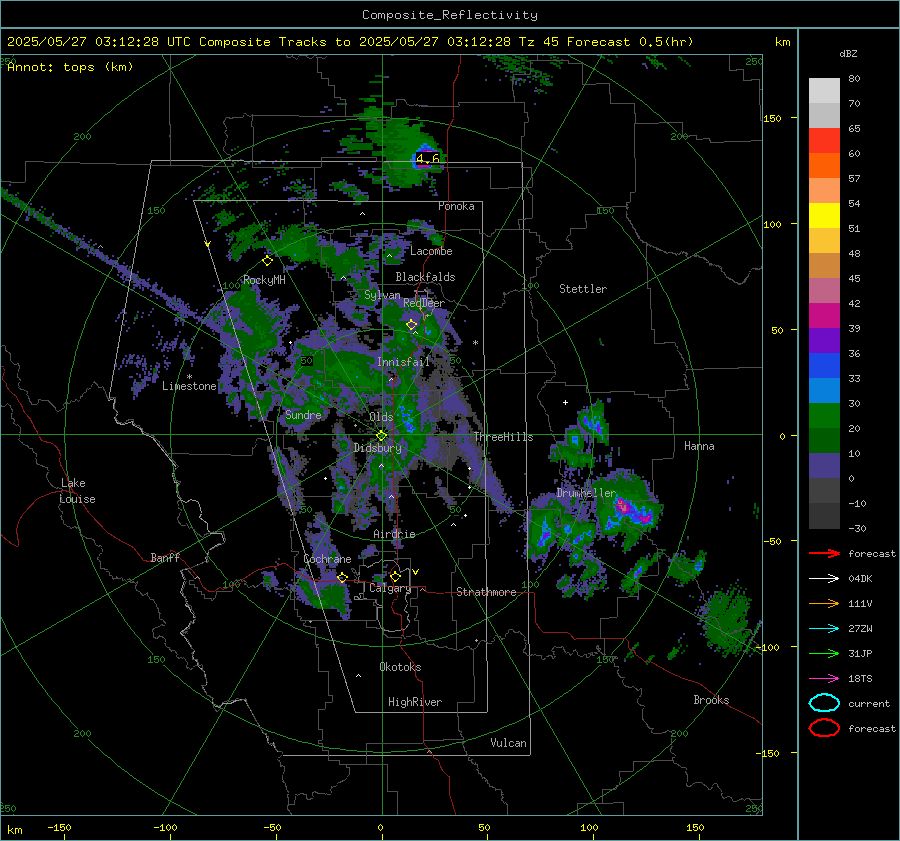Click the yellow diamond marker above Calgary
Viewport: 900px width, 841px height.
click(395, 576)
